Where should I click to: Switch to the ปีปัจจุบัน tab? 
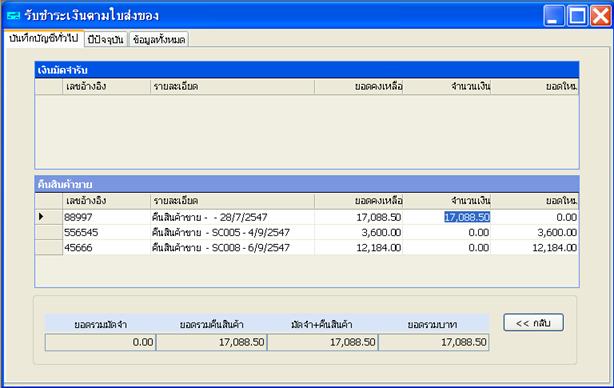point(106,40)
